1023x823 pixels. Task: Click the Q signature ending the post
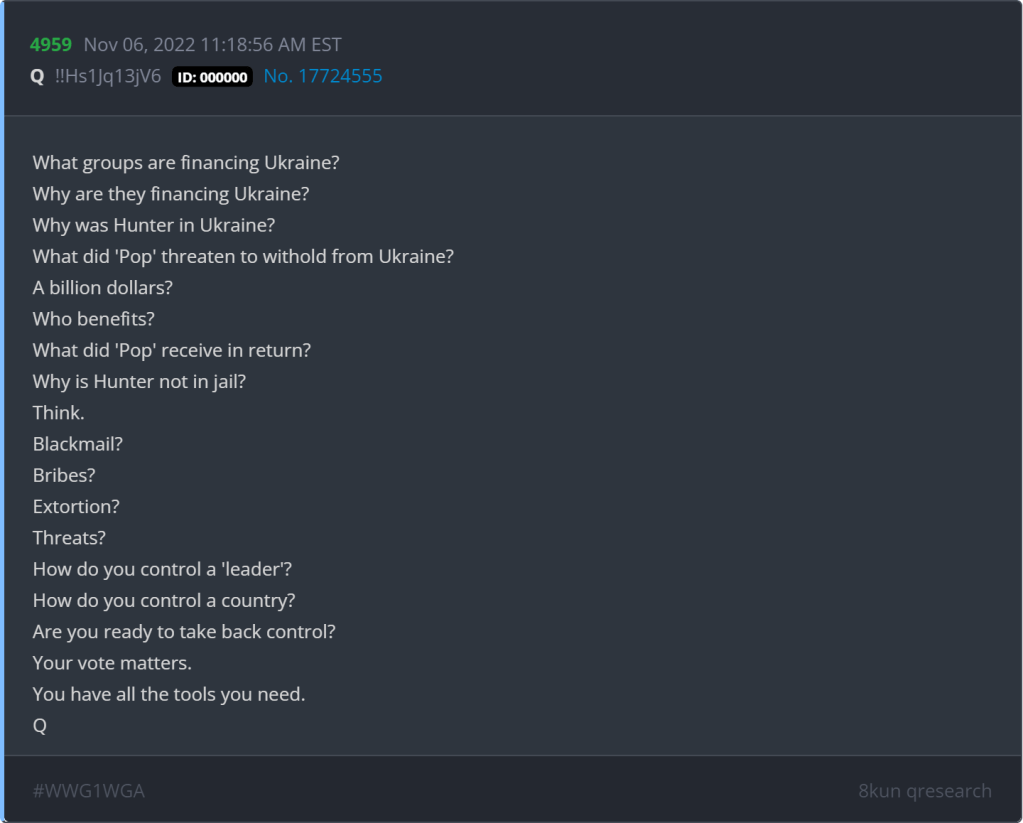click(40, 726)
